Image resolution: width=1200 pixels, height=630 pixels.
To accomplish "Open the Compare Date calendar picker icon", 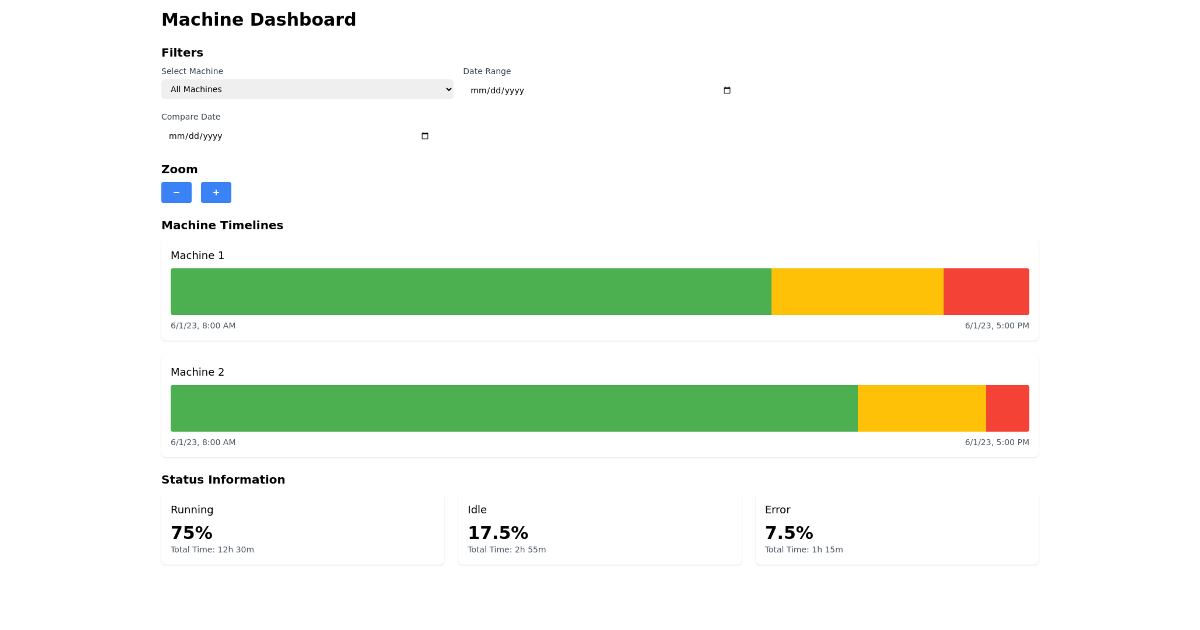I will (424, 135).
